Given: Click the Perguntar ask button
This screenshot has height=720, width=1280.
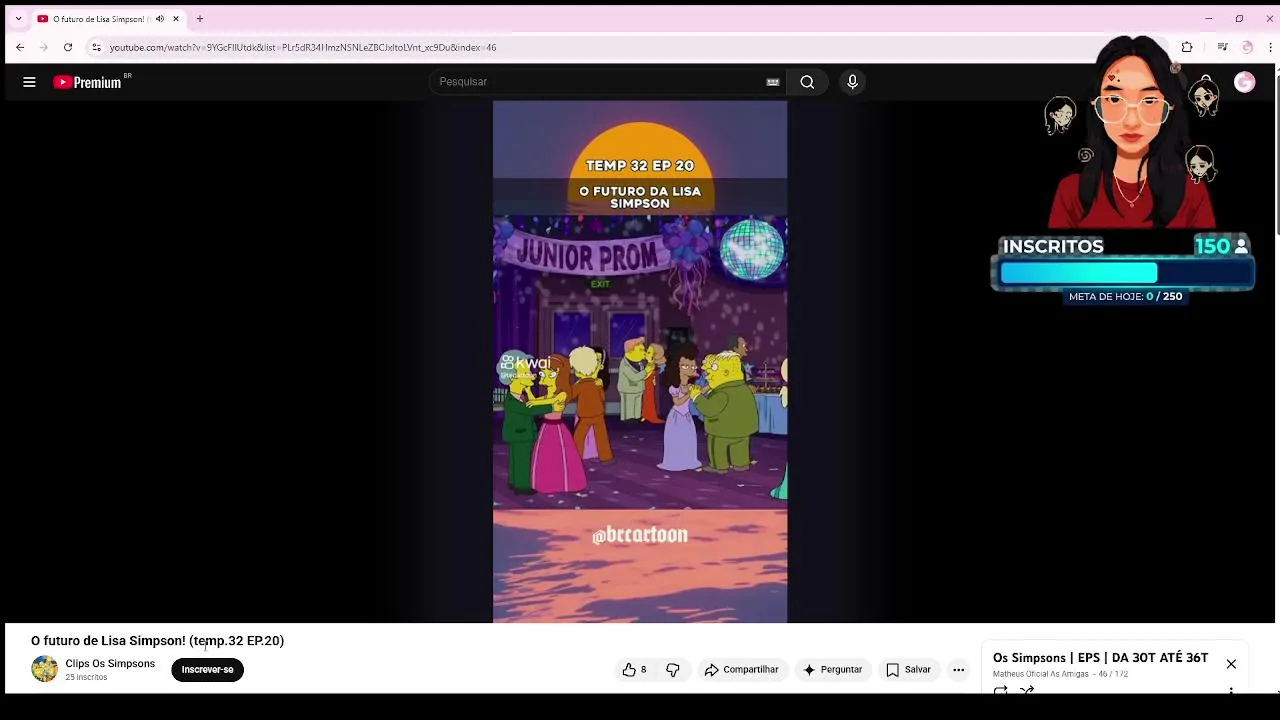Looking at the screenshot, I should coord(832,670).
